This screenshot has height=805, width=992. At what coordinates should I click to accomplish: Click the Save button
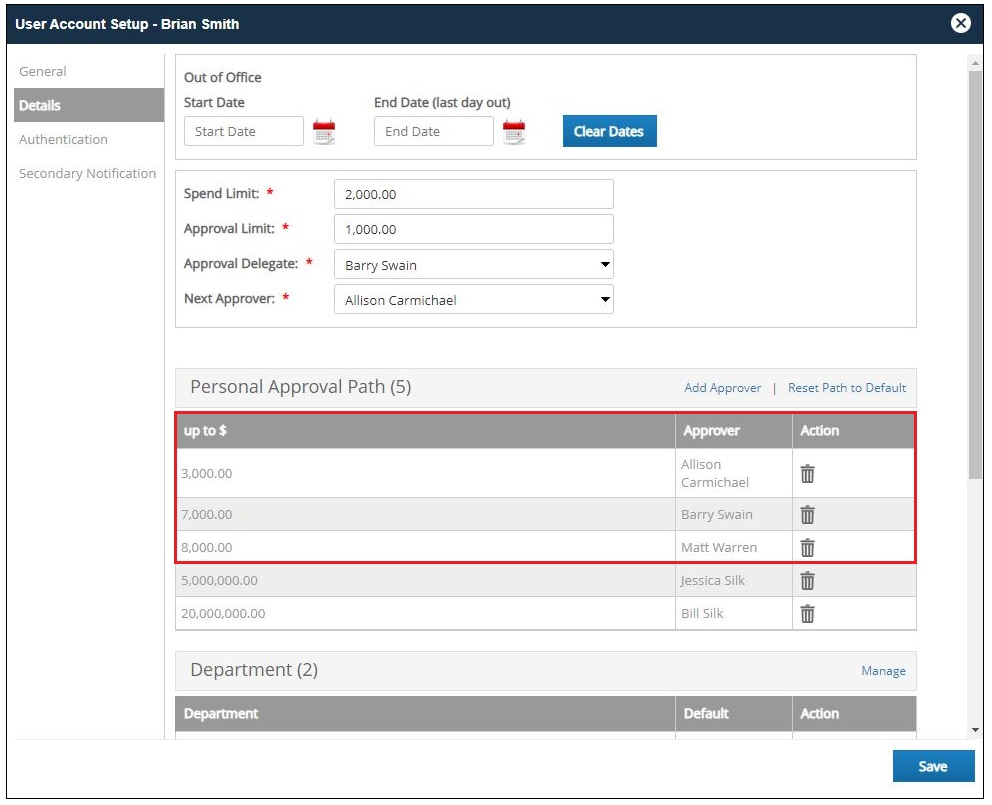pyautogui.click(x=933, y=766)
